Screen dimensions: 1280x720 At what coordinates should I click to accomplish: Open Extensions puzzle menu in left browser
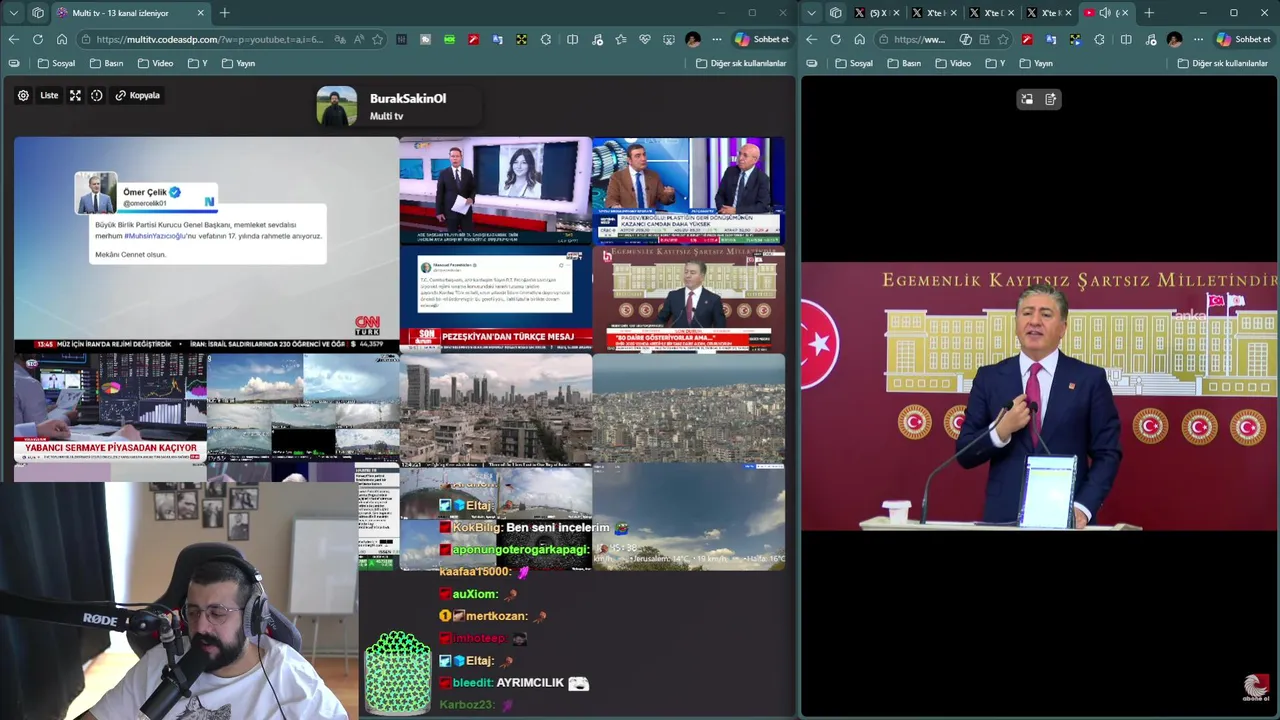pyautogui.click(x=546, y=39)
